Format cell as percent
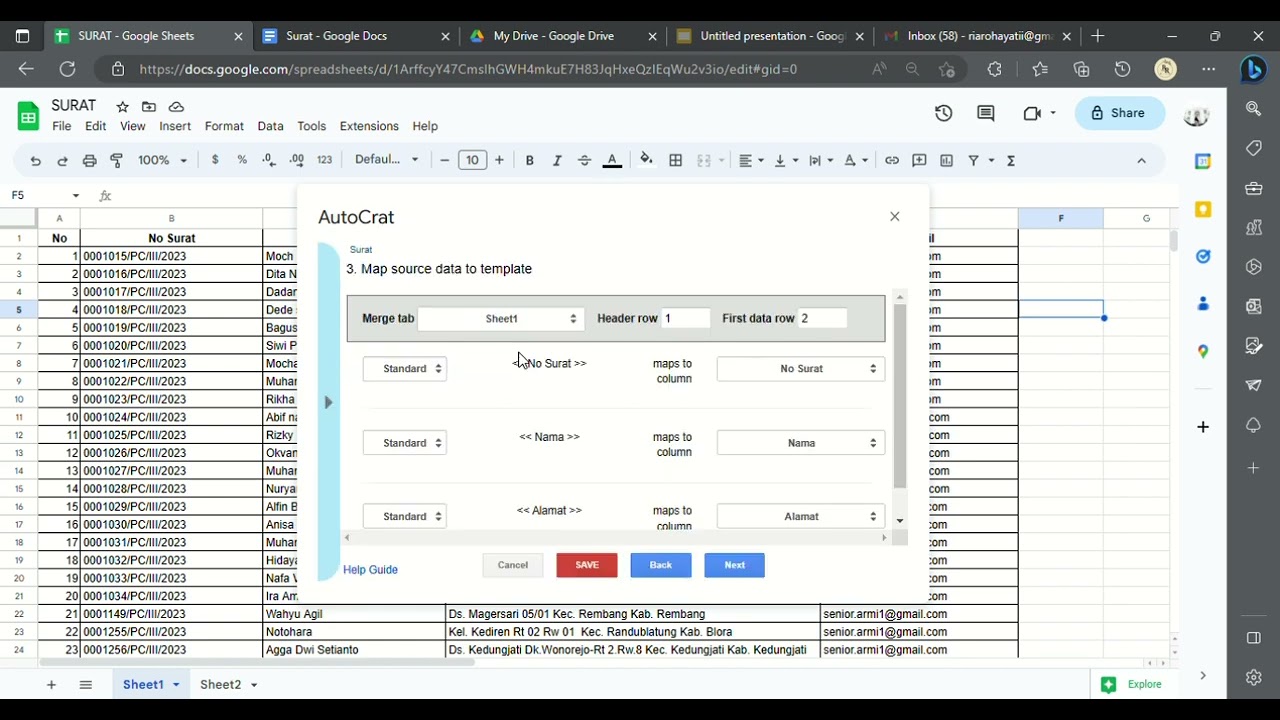This screenshot has width=1280, height=720. tap(242, 160)
